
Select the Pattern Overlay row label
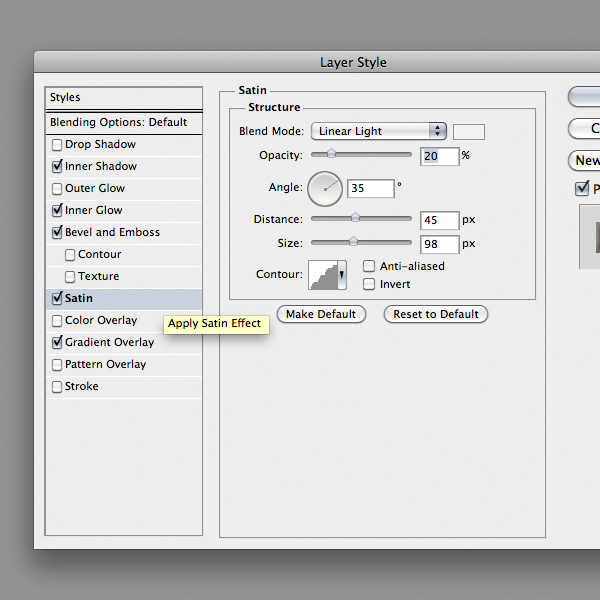[106, 364]
